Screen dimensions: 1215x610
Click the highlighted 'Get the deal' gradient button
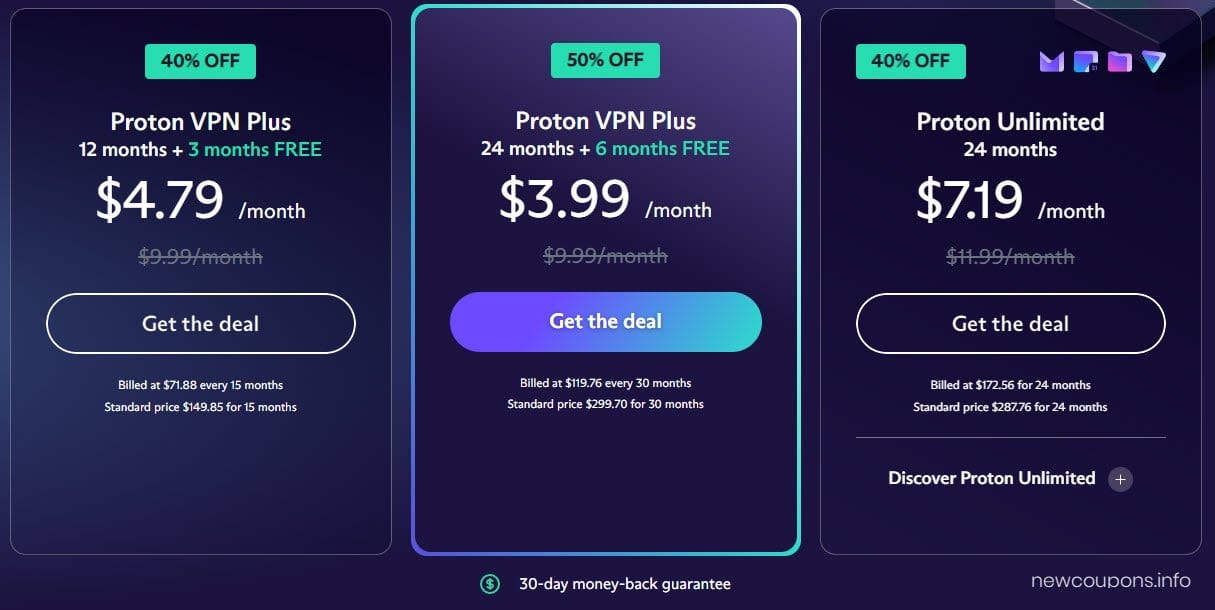(604, 320)
